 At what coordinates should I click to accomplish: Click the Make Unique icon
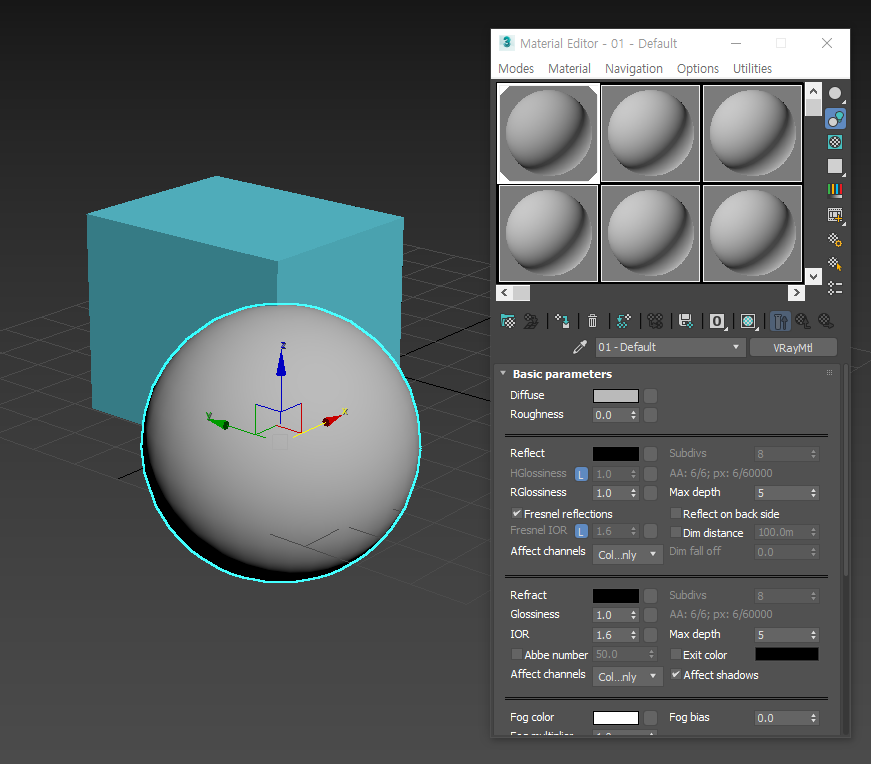click(655, 321)
